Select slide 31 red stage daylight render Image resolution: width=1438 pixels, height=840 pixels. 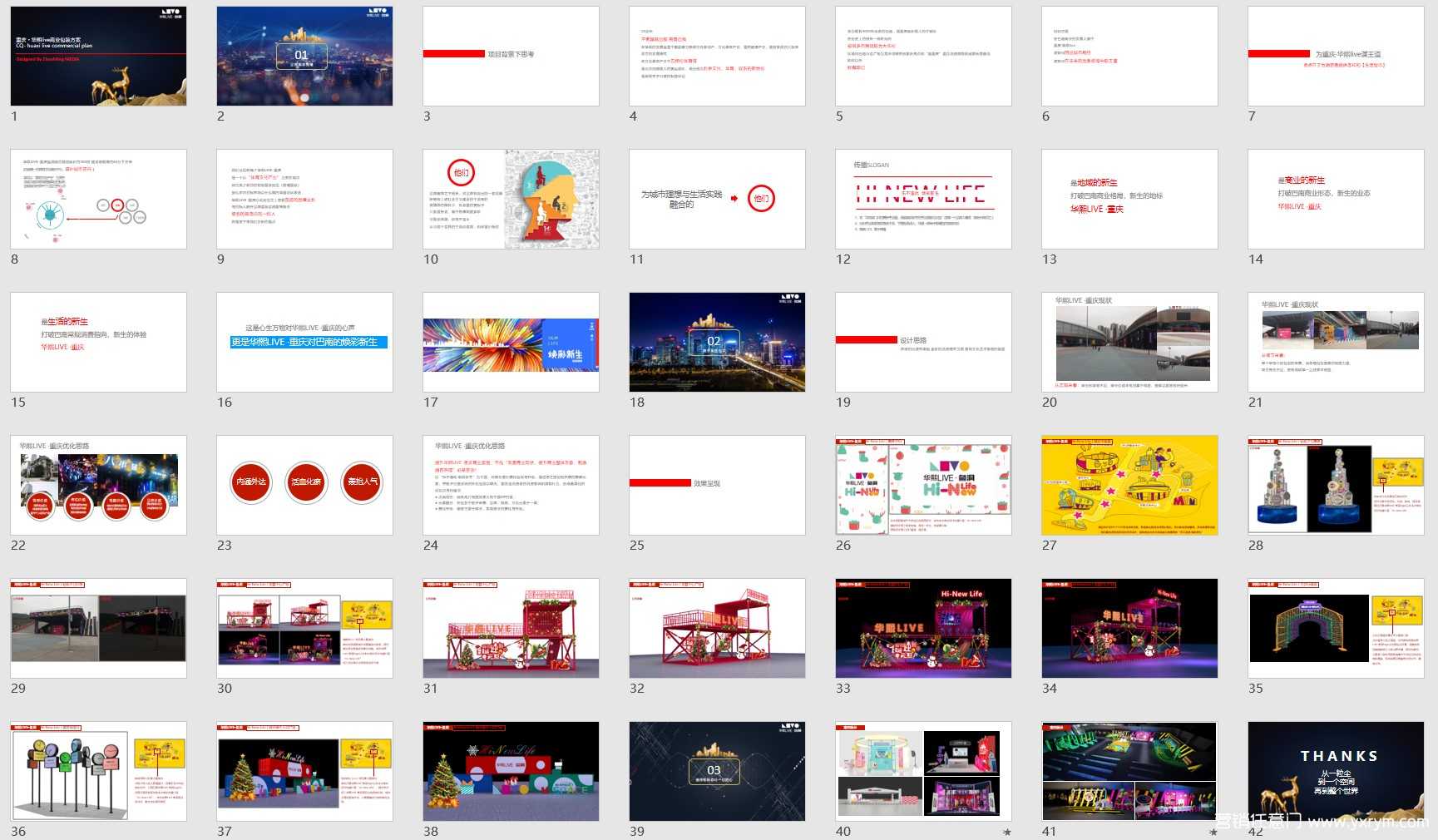(x=511, y=628)
